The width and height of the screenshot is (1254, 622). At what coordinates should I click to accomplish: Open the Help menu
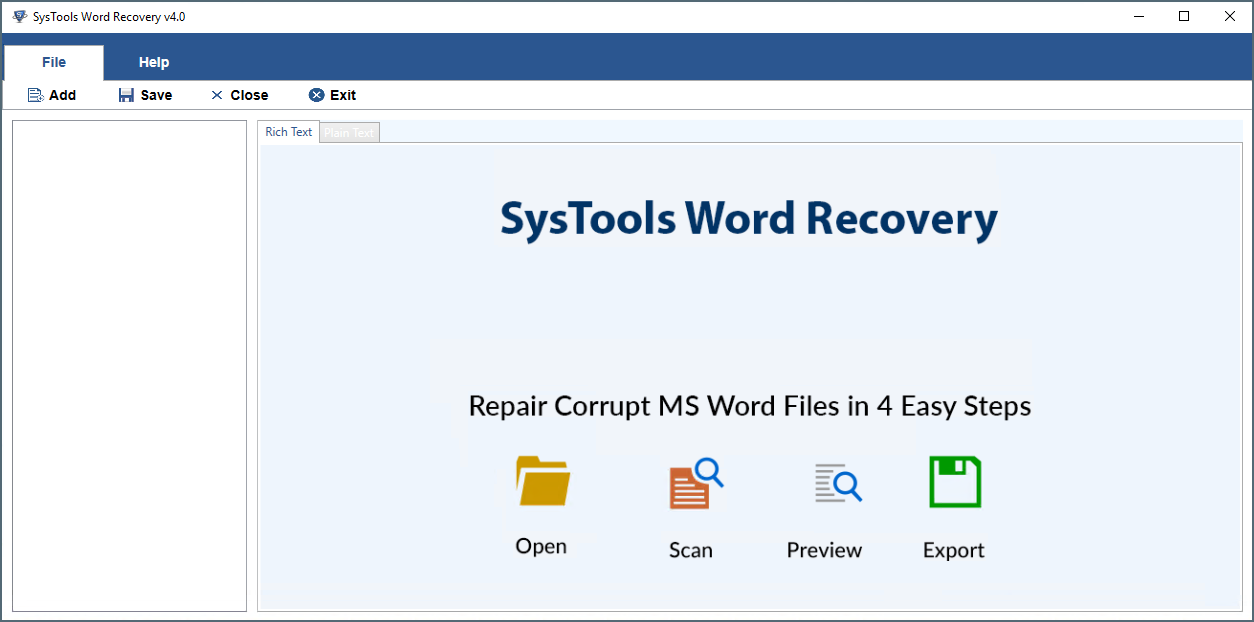pyautogui.click(x=153, y=61)
